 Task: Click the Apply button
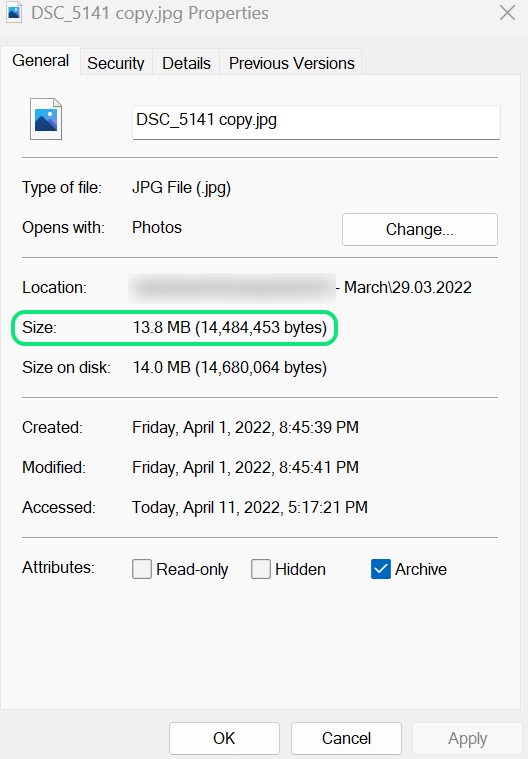pyautogui.click(x=468, y=738)
